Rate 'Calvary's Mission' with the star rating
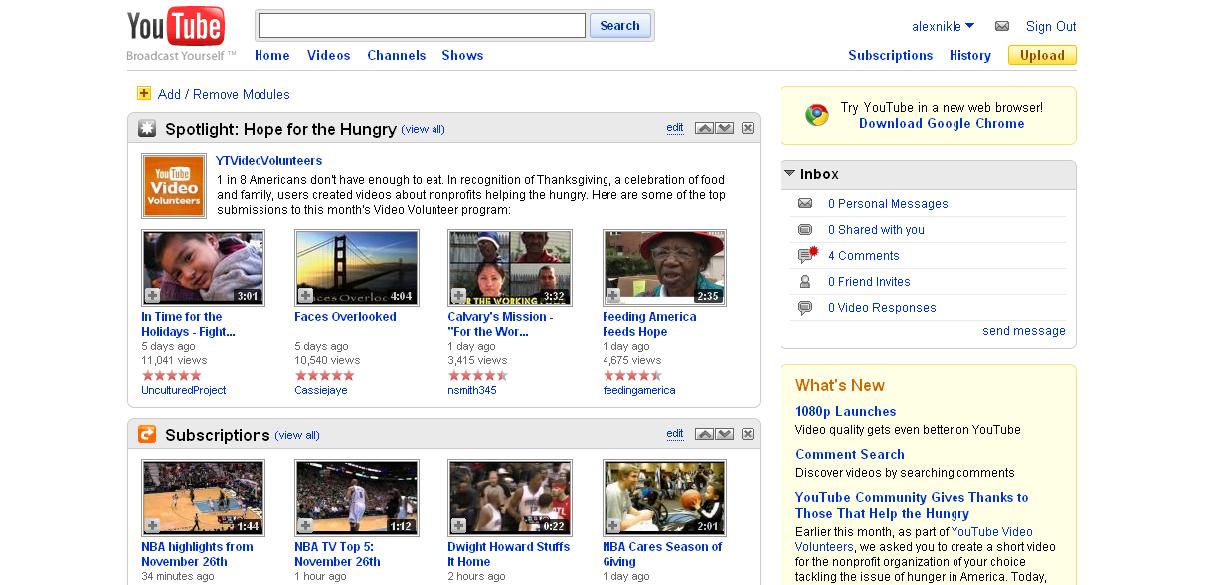The width and height of the screenshot is (1215, 585). pos(477,375)
